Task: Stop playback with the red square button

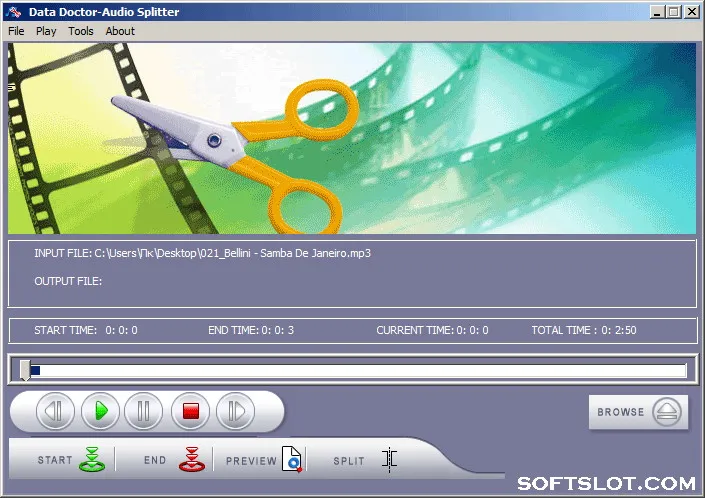Action: pyautogui.click(x=191, y=411)
